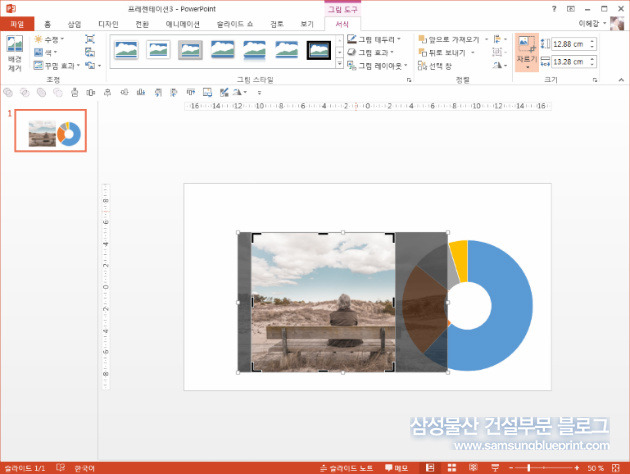Open Picture Effects (그림 효과) dropdown

[370, 52]
